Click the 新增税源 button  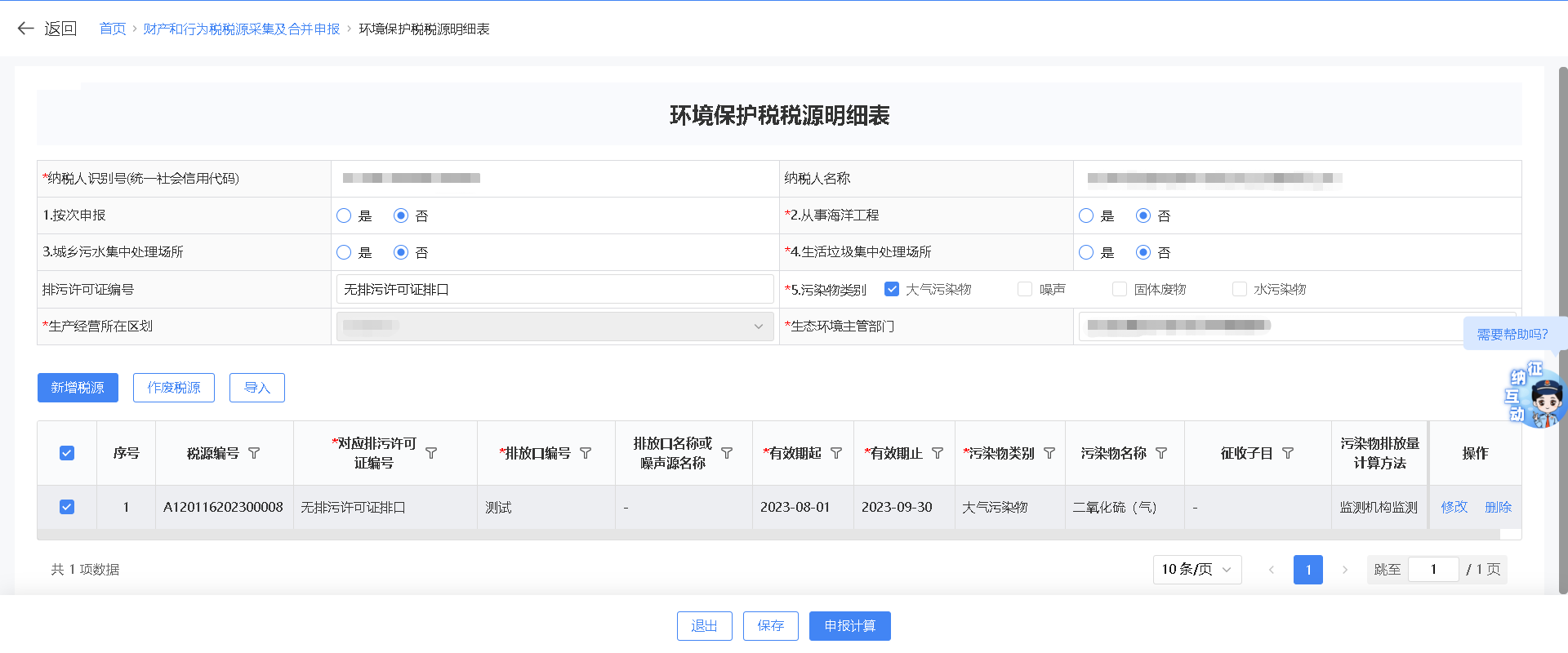[78, 388]
